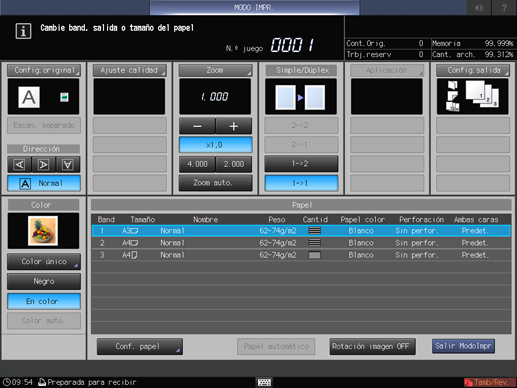Select tray 2 A4 landscape paper row
The width and height of the screenshot is (517, 388).
[301, 243]
